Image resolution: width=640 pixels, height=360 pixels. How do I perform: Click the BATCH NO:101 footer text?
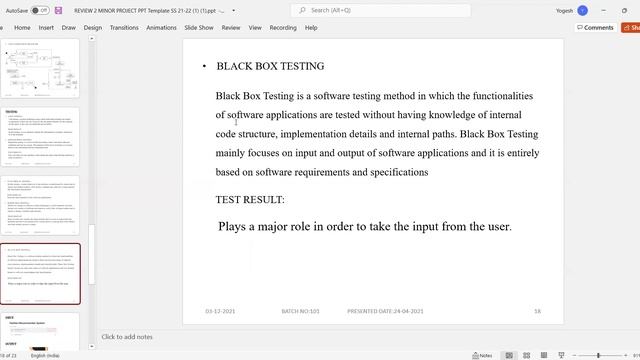[300, 311]
